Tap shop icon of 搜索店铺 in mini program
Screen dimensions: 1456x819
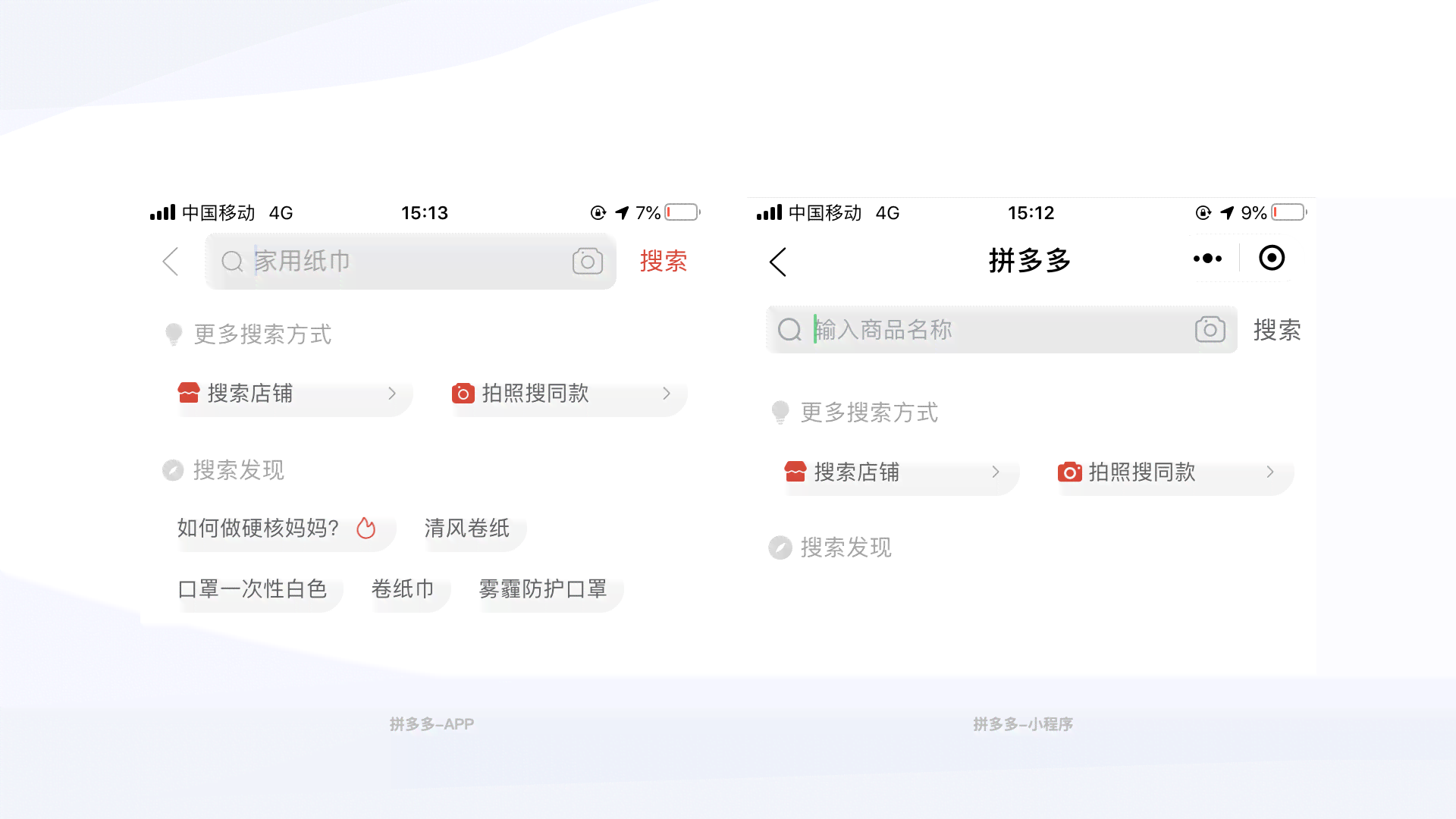pyautogui.click(x=795, y=472)
